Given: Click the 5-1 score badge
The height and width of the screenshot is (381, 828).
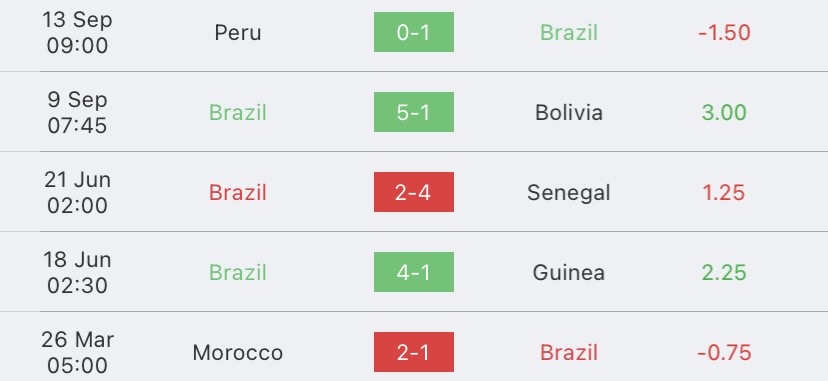Looking at the screenshot, I should click(x=413, y=112).
